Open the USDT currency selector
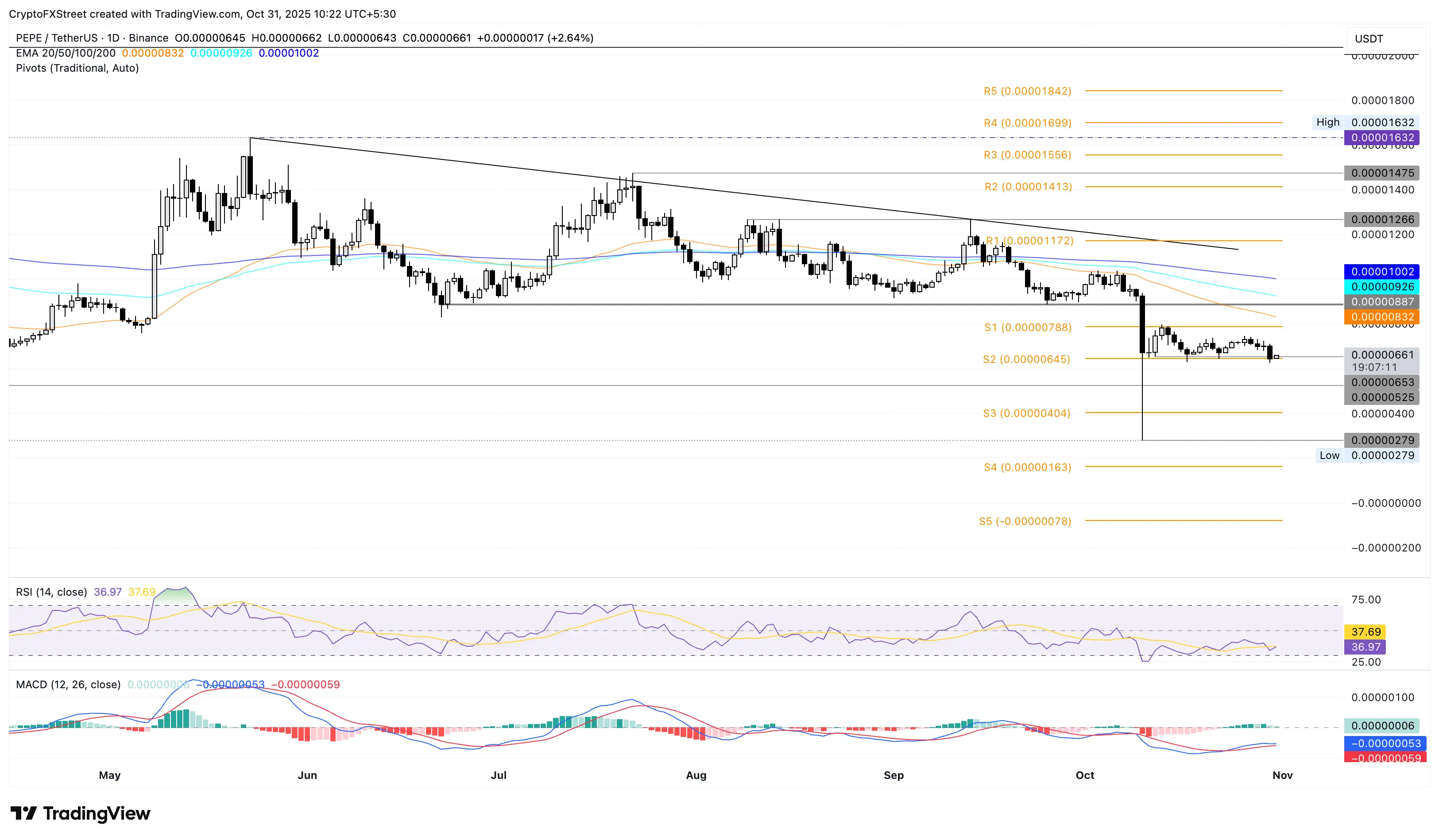Screen dimensions: 1439x840 (x=1369, y=38)
